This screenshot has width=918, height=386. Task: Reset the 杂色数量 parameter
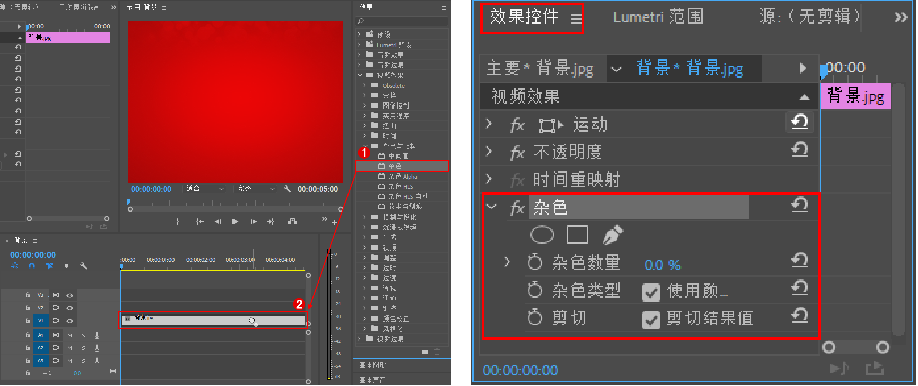point(799,261)
